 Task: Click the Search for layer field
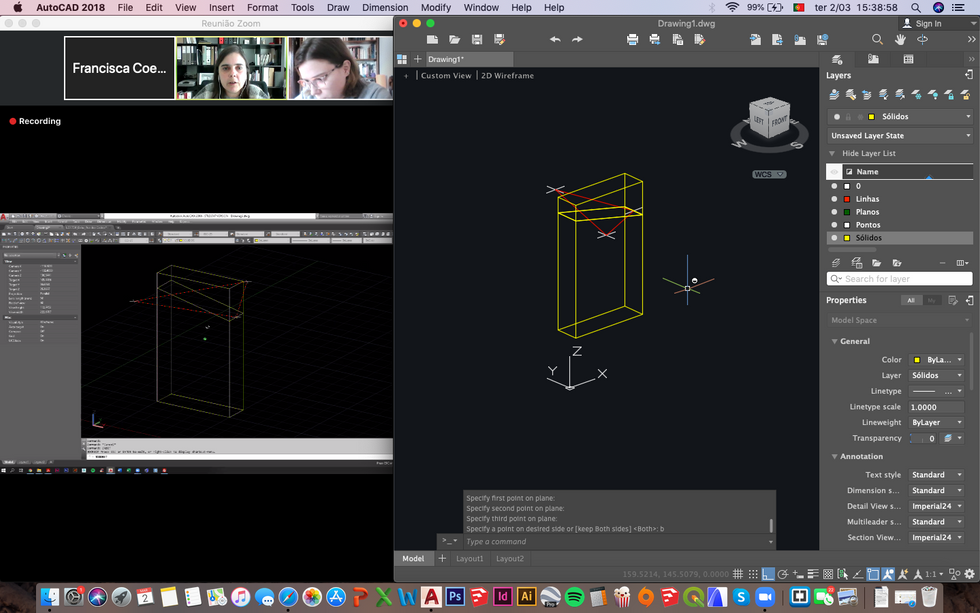tap(899, 279)
